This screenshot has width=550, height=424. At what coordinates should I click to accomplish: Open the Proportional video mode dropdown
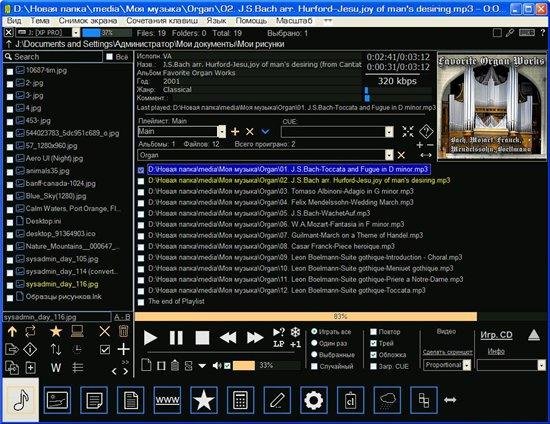(x=467, y=365)
